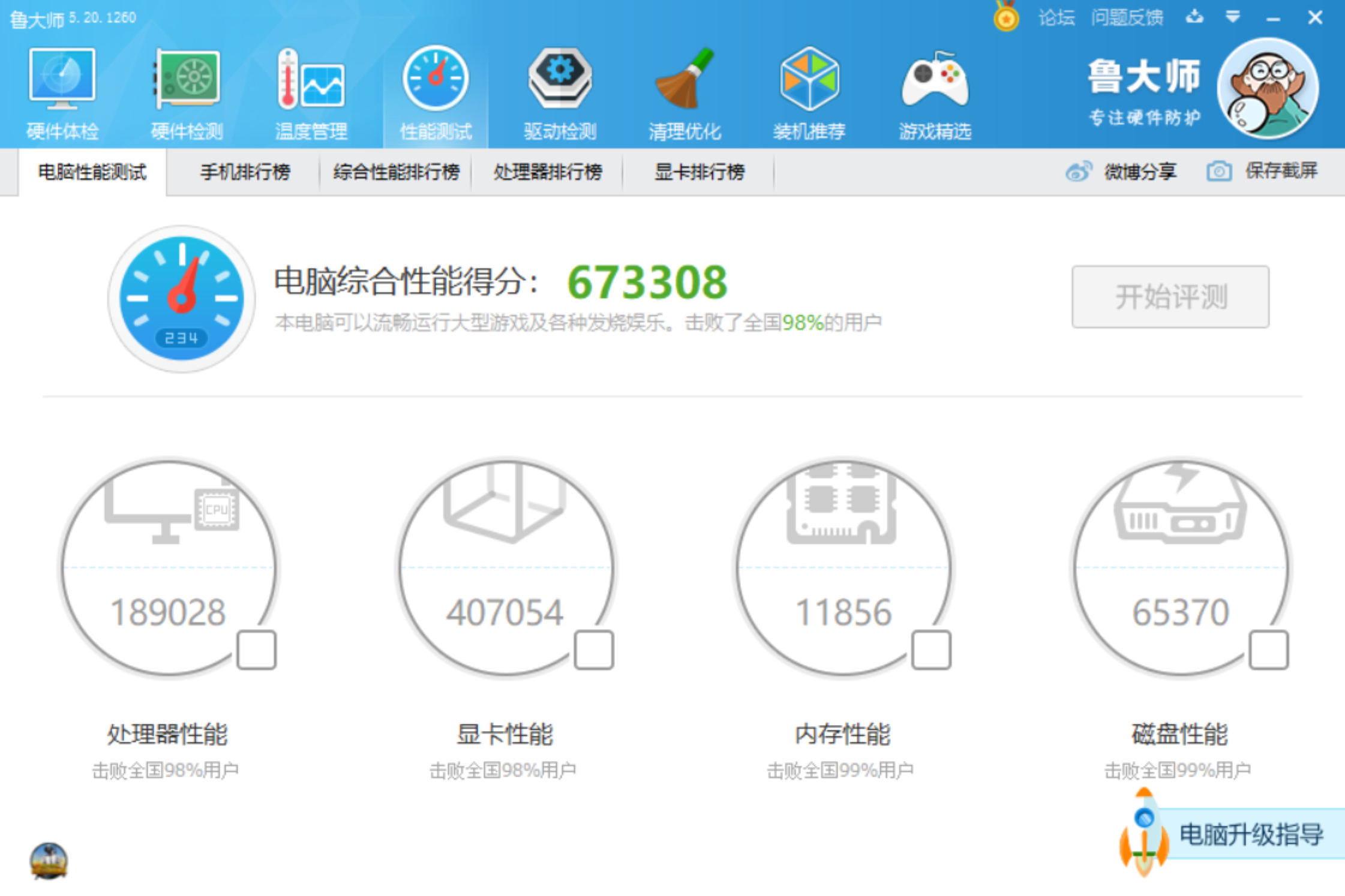Click the disk drive icon
The height and width of the screenshot is (896, 1345).
1180,504
